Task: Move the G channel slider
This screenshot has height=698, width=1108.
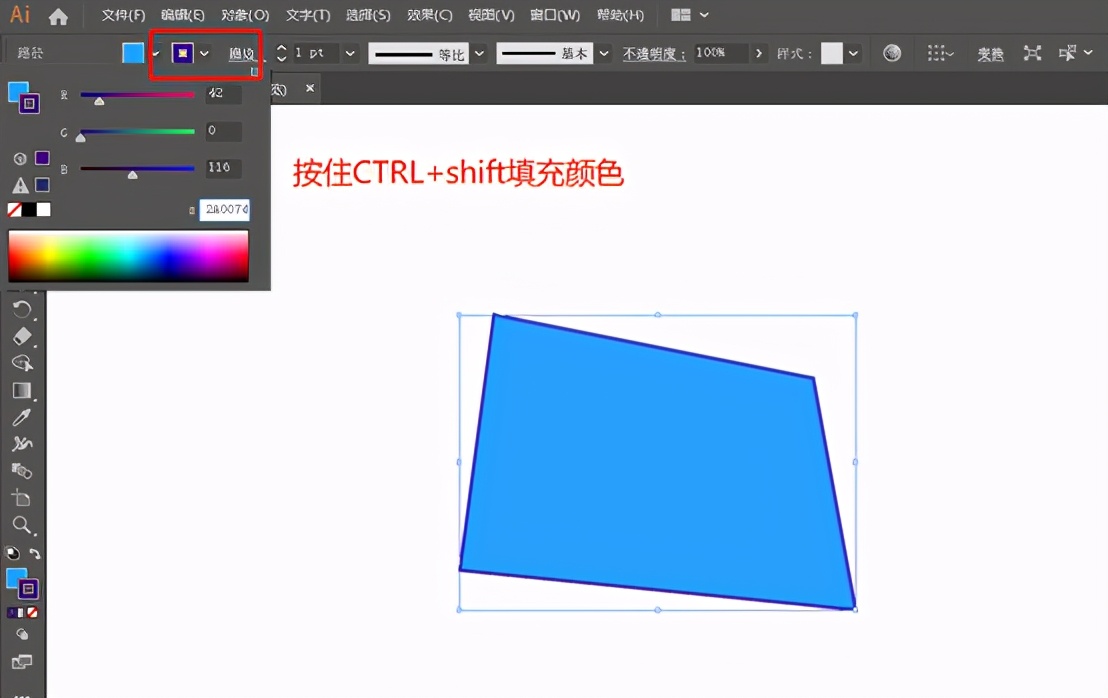Action: click(x=81, y=138)
